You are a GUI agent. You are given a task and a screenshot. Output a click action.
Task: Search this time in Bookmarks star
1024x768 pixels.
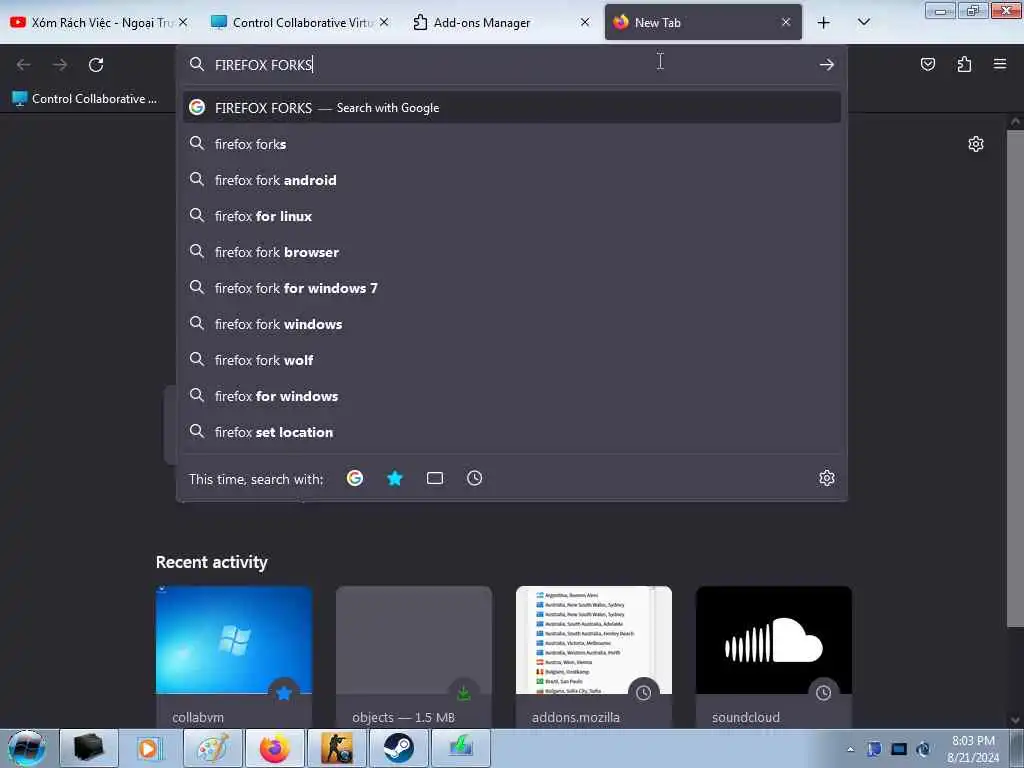[395, 478]
